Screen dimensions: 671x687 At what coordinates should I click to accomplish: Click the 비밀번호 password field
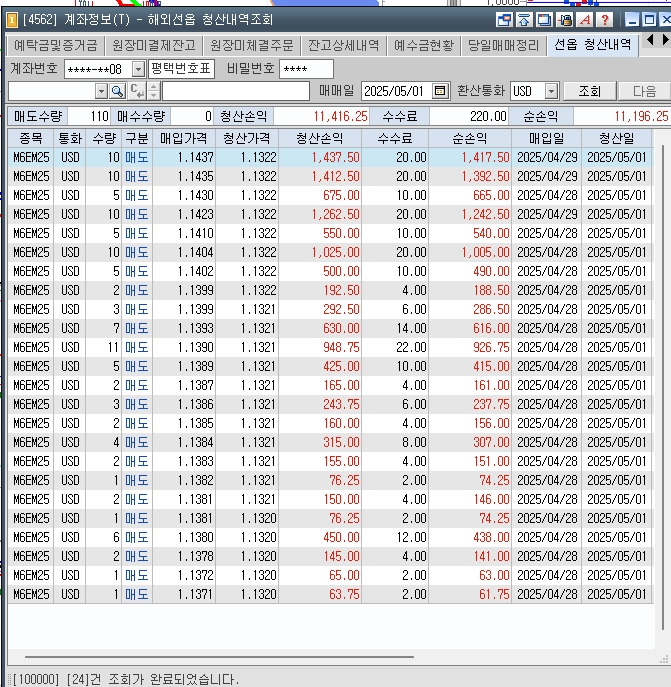click(x=306, y=69)
